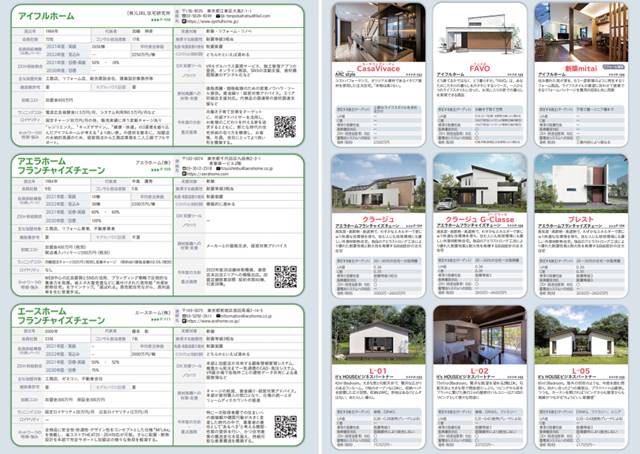This screenshot has width=640, height=454.
Task: Click the アエラホーム フランチャイズチェーン heading
Action: click(61, 165)
